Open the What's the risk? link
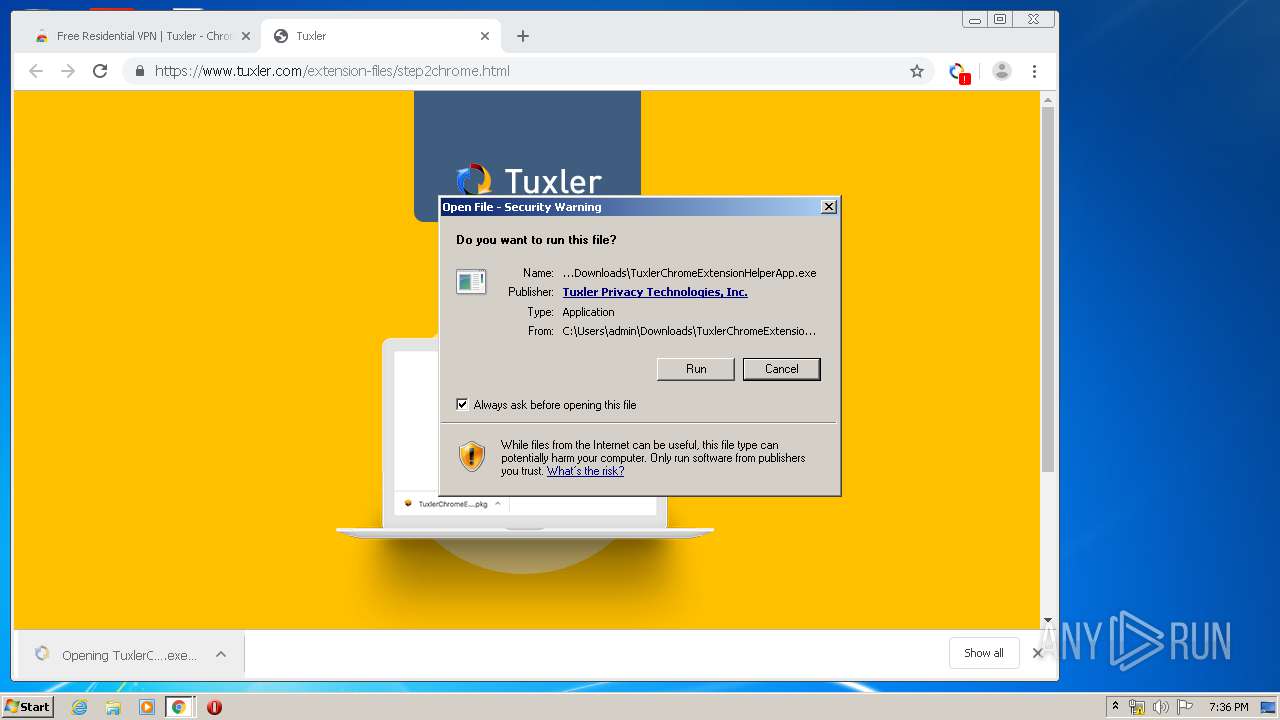This screenshot has height=720, width=1280. pos(585,471)
